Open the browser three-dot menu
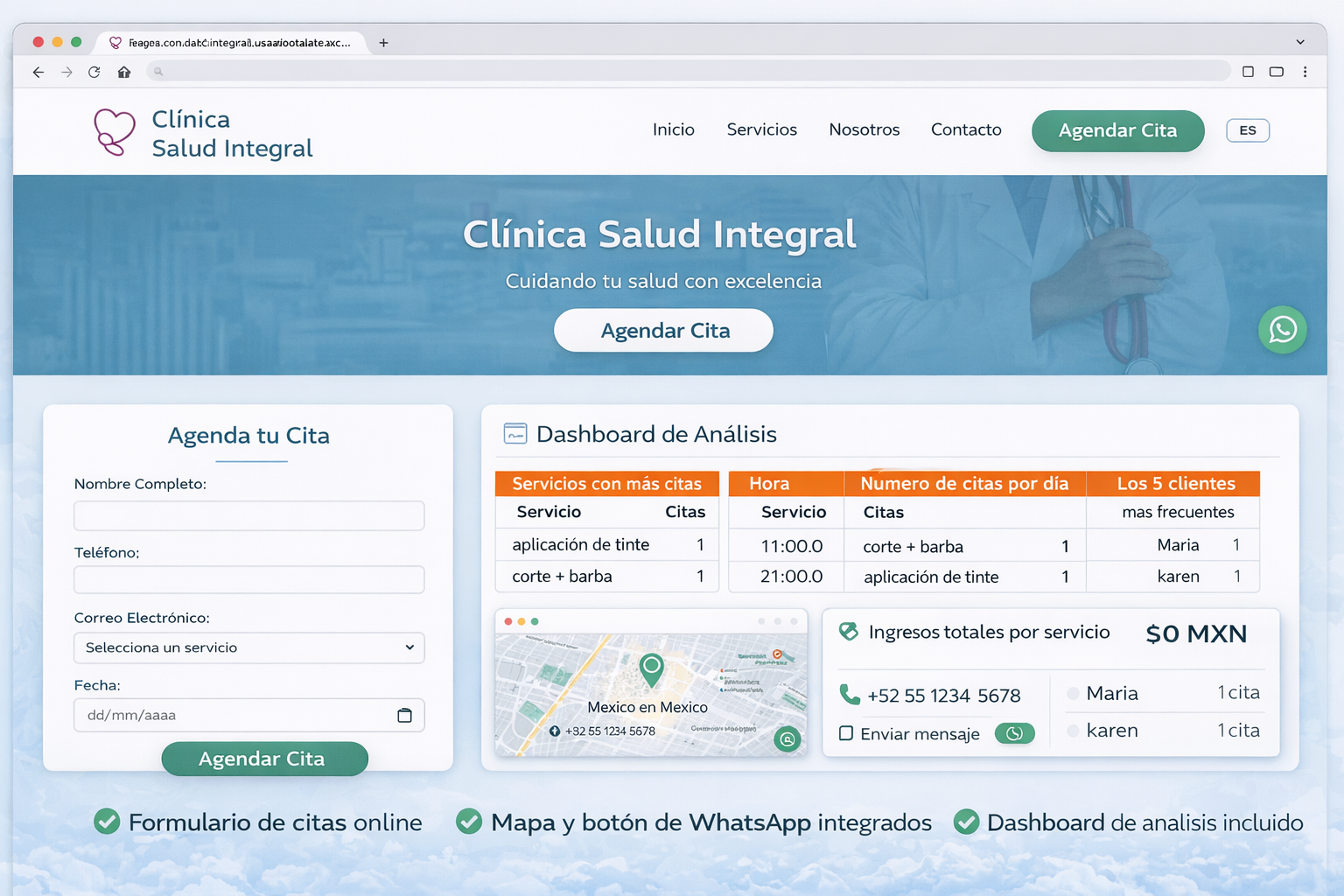Viewport: 1344px width, 896px height. pos(1305,72)
